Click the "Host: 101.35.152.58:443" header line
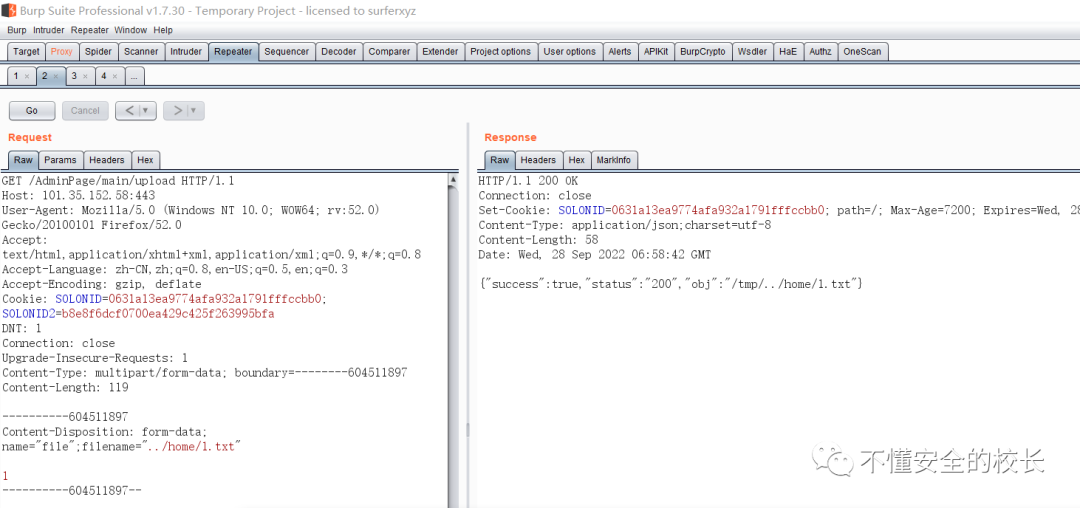 click(x=79, y=195)
